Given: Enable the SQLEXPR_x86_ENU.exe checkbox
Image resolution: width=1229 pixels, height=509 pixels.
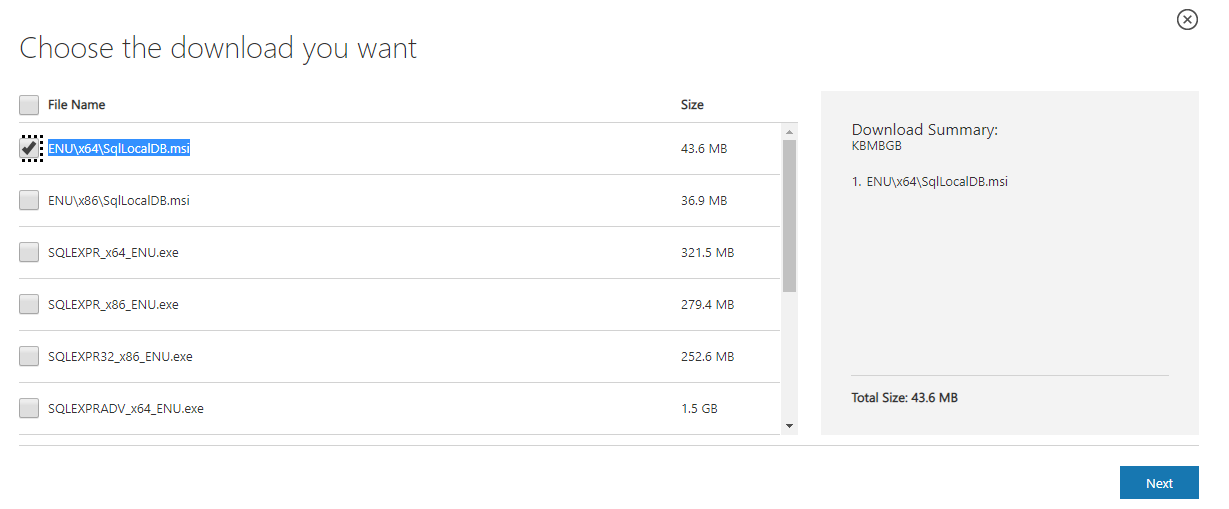Looking at the screenshot, I should click(x=29, y=305).
